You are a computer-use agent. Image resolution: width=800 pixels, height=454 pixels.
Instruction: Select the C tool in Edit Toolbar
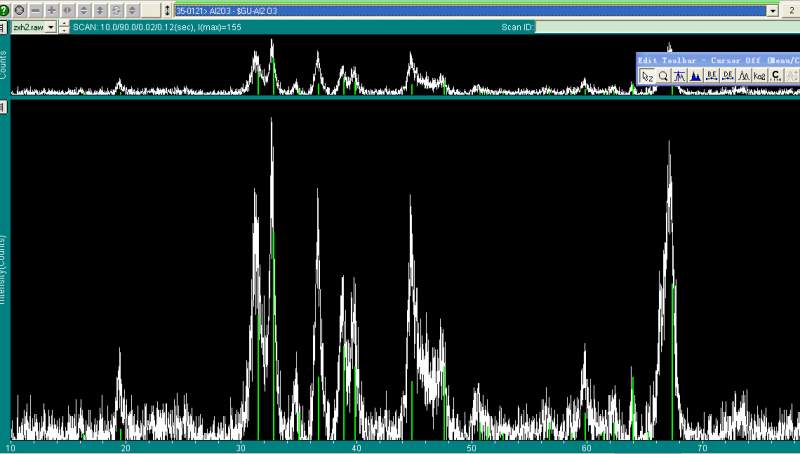776,76
